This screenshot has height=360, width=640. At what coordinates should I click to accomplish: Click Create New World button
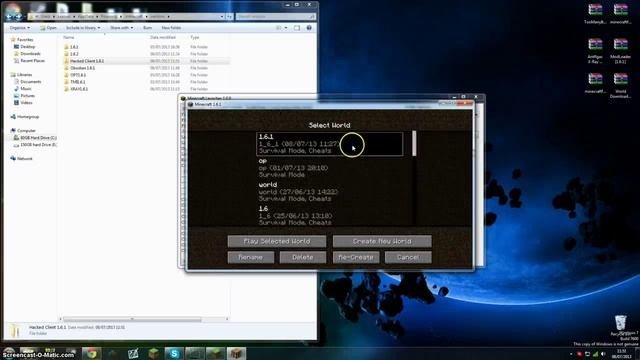(x=382, y=241)
